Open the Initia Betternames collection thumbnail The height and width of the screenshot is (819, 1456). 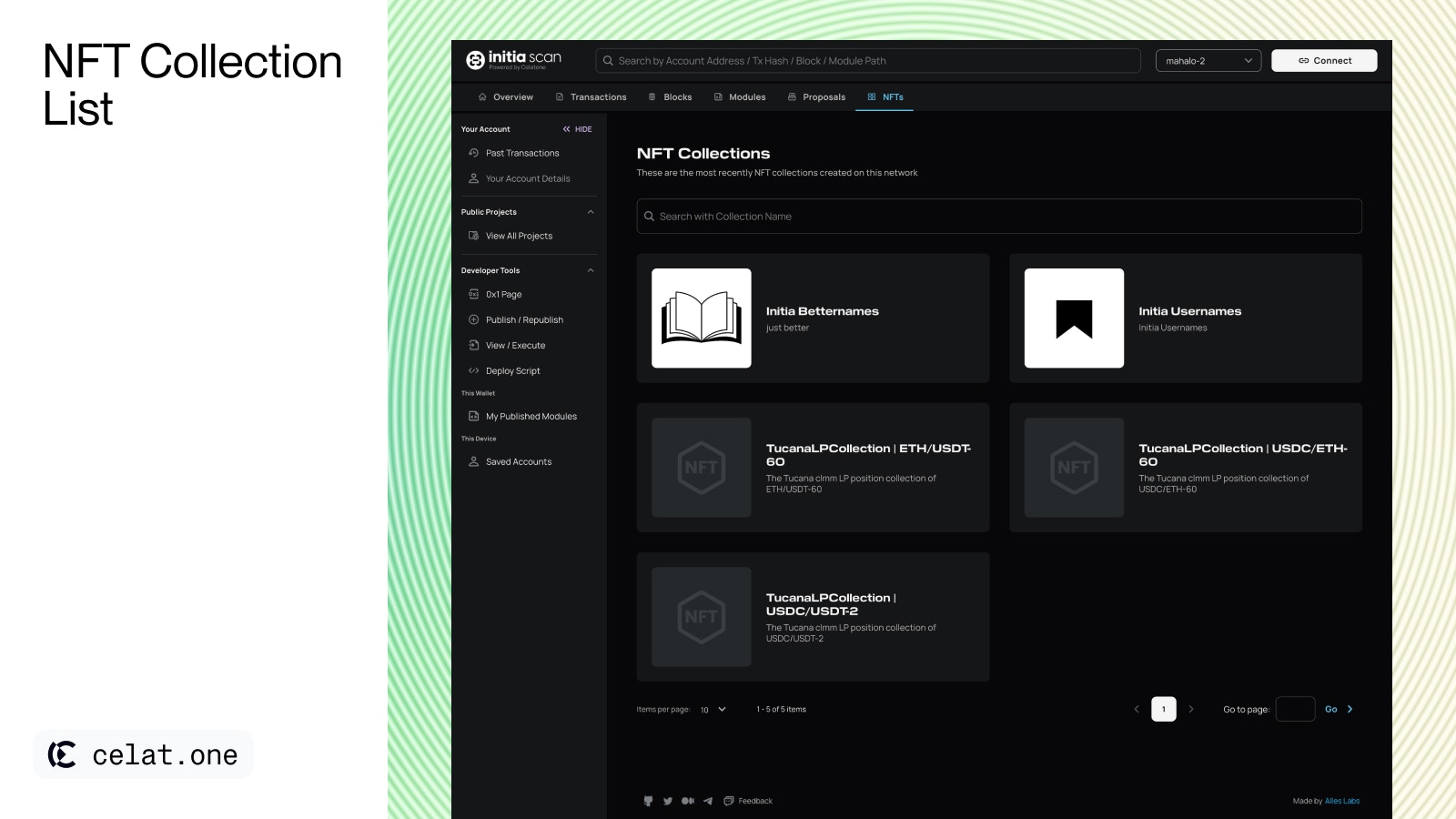point(702,318)
